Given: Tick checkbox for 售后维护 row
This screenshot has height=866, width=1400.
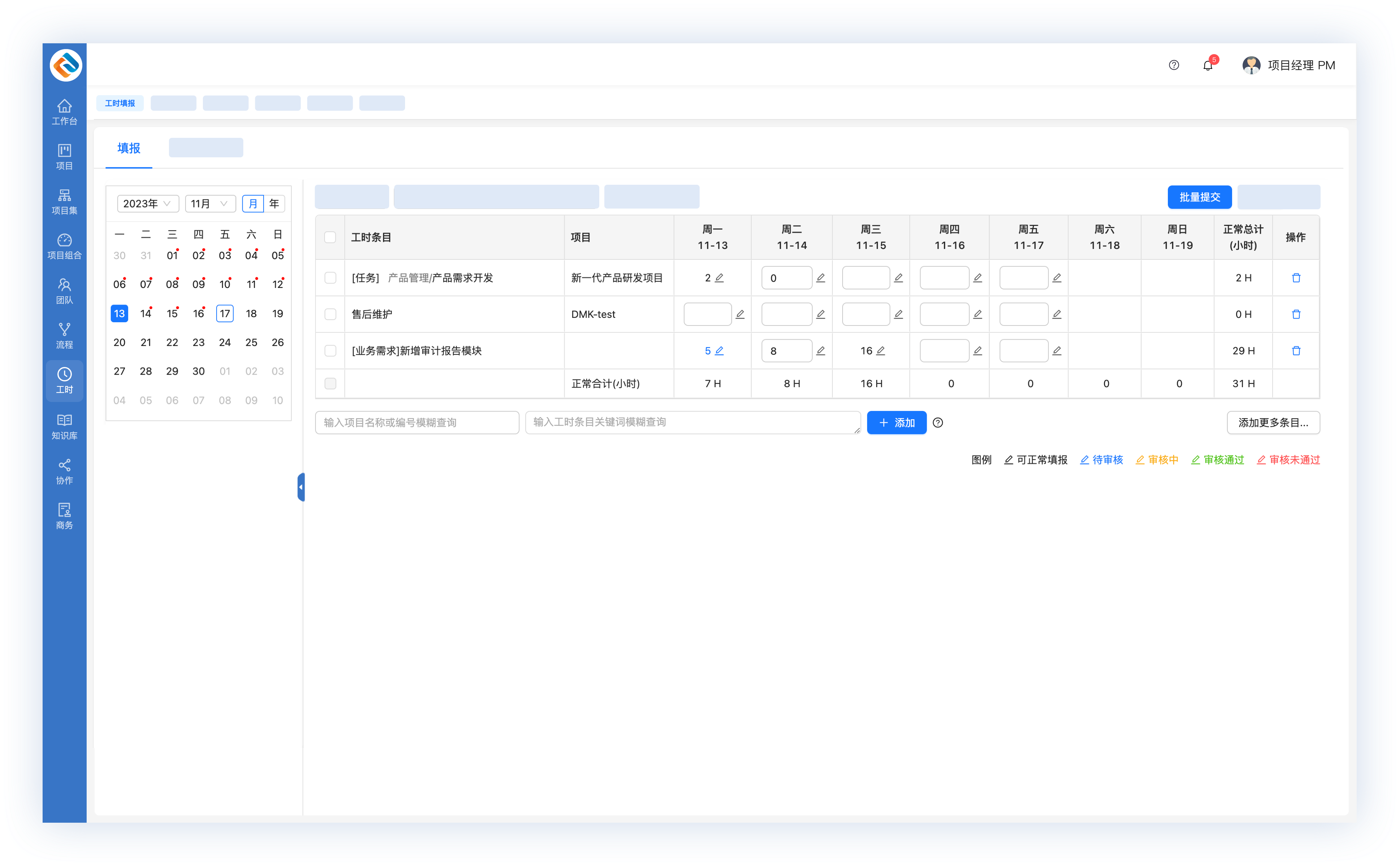Looking at the screenshot, I should point(330,314).
